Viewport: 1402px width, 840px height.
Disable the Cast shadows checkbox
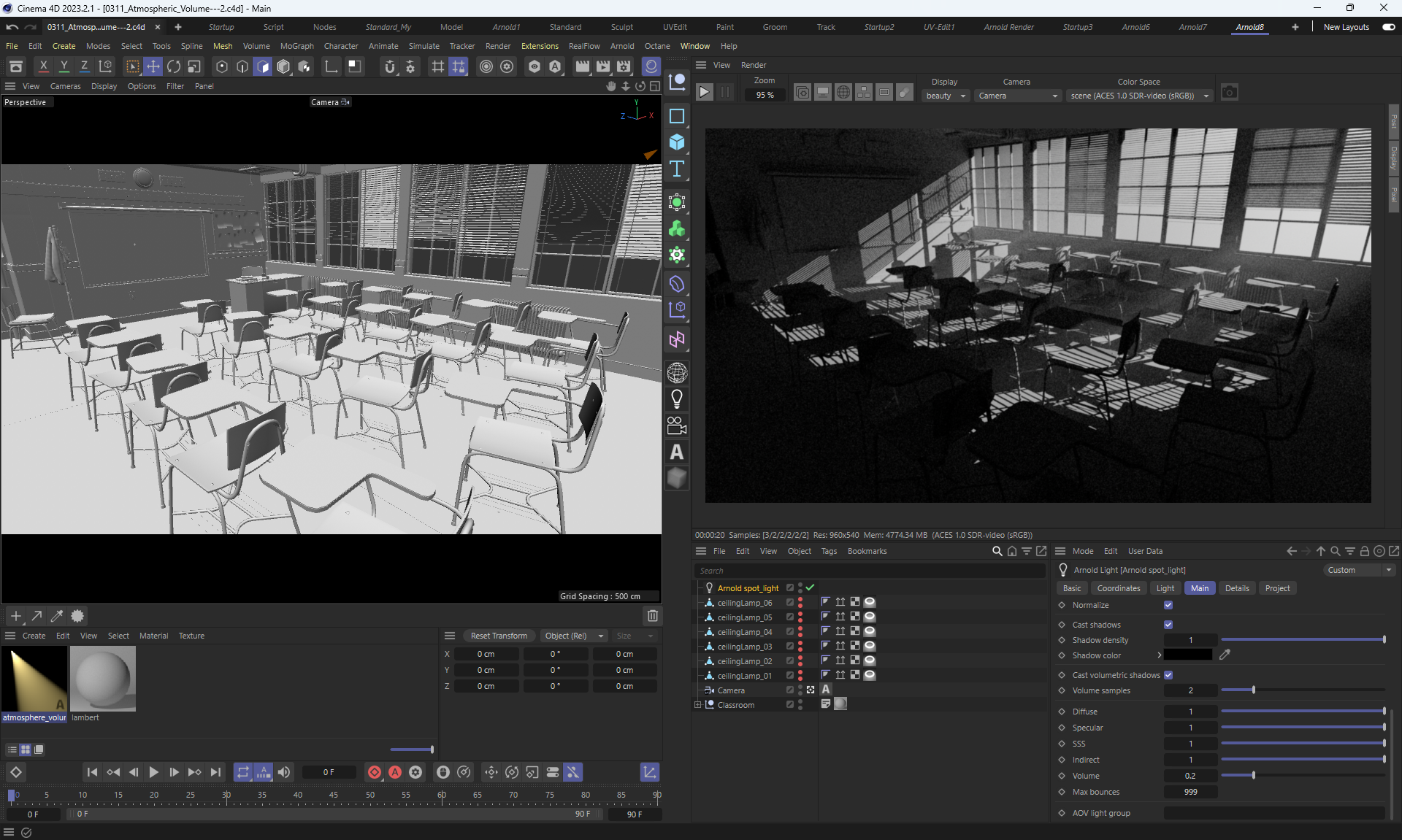[x=1168, y=625]
